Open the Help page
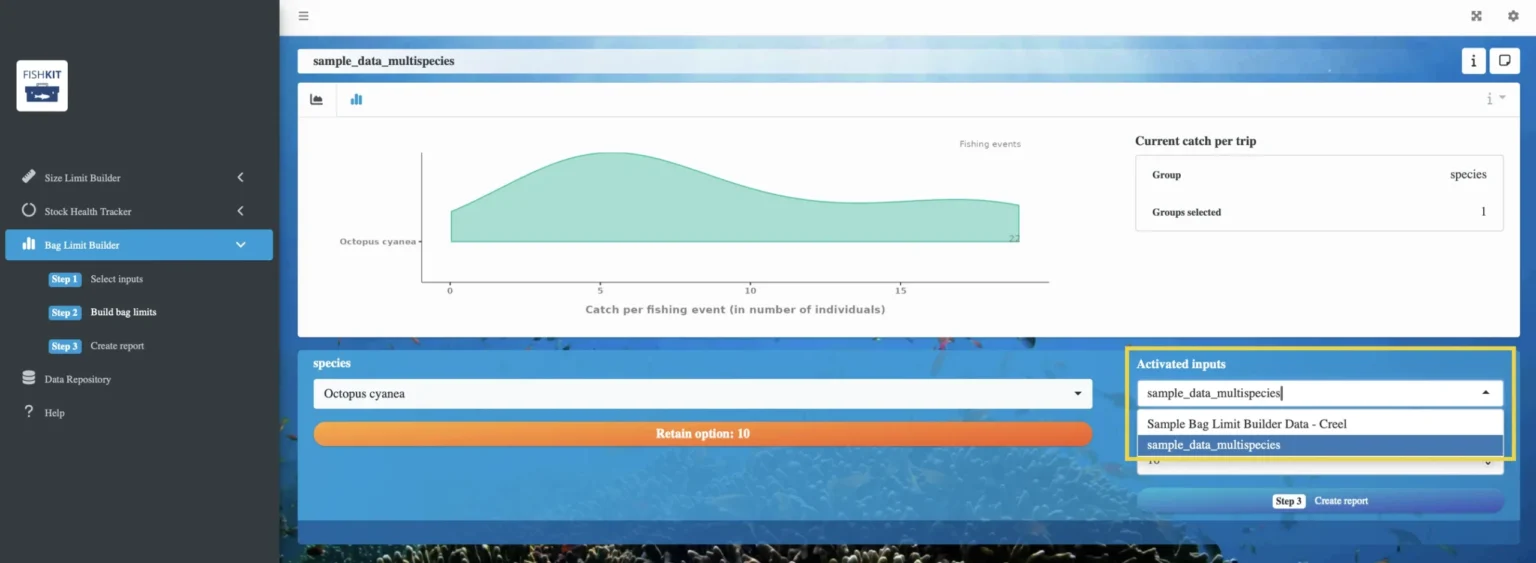The image size is (1536, 563). pos(54,413)
